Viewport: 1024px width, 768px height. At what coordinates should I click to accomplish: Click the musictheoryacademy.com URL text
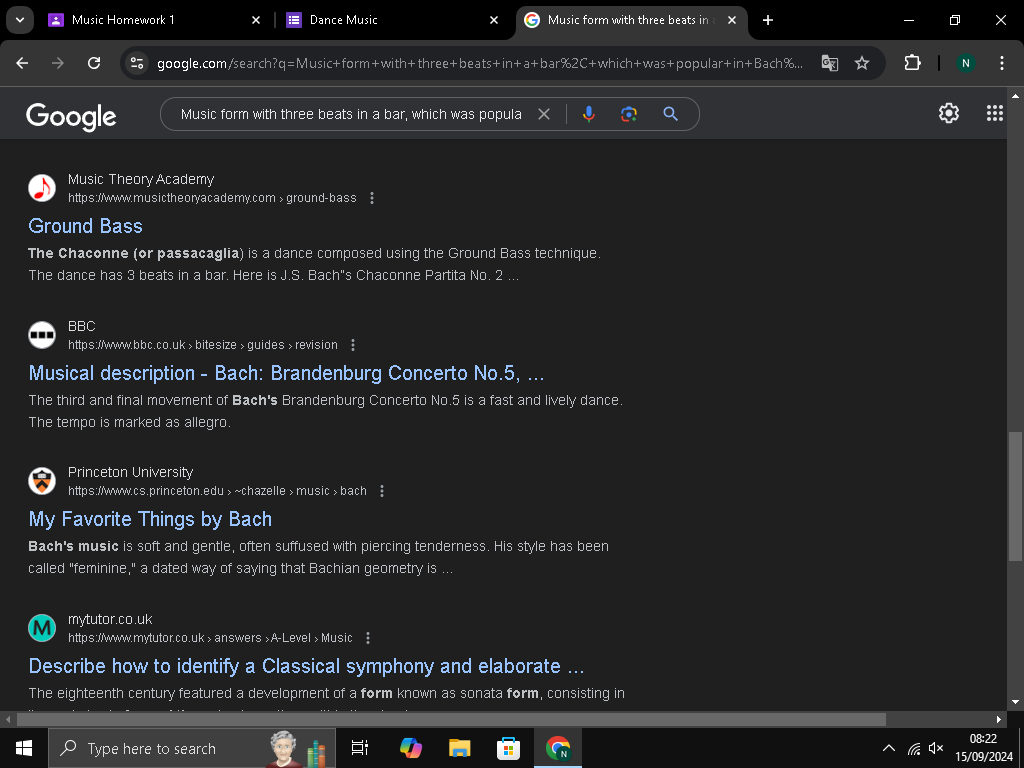click(212, 198)
